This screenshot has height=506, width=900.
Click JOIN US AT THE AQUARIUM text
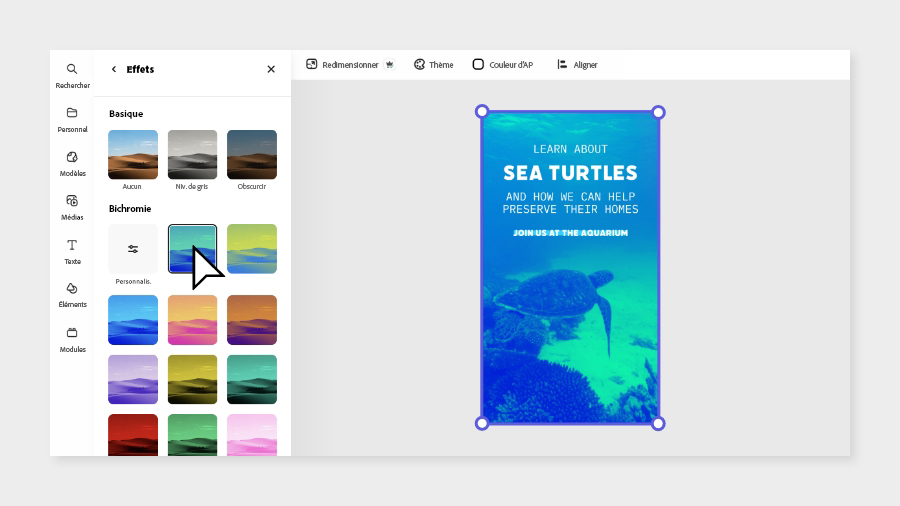click(x=570, y=233)
